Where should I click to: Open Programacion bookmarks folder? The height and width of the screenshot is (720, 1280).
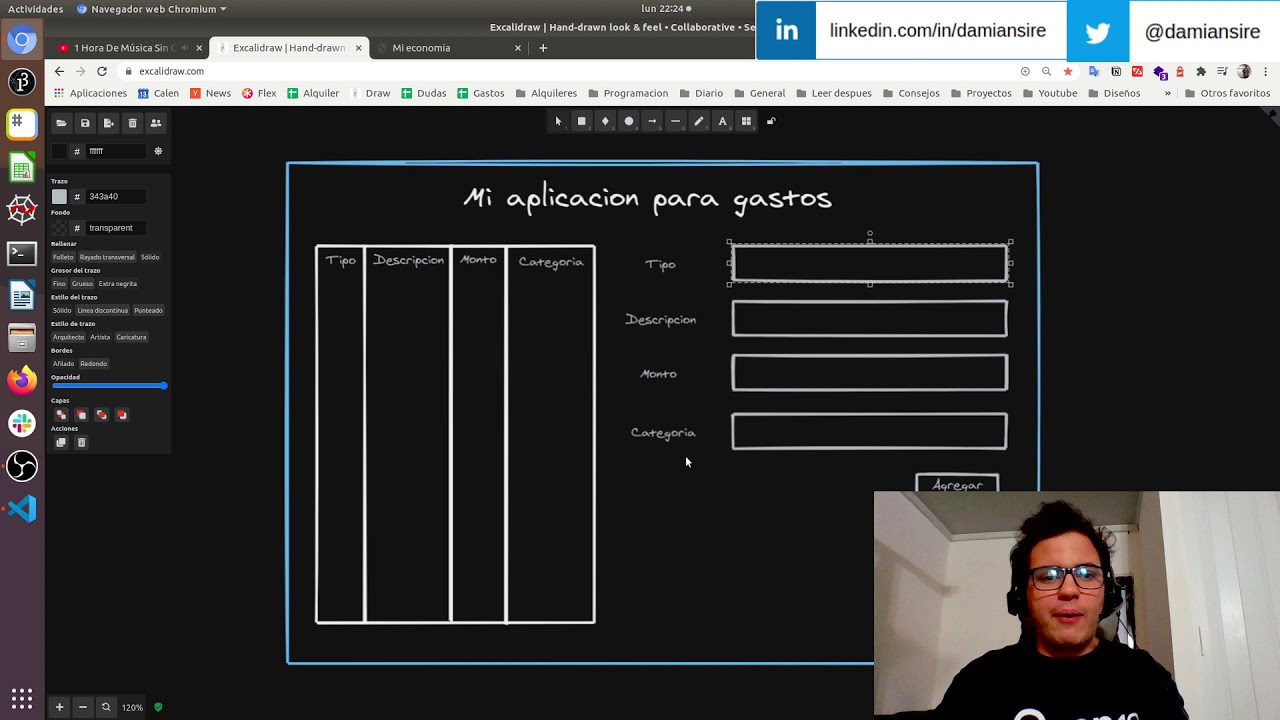[x=628, y=93]
